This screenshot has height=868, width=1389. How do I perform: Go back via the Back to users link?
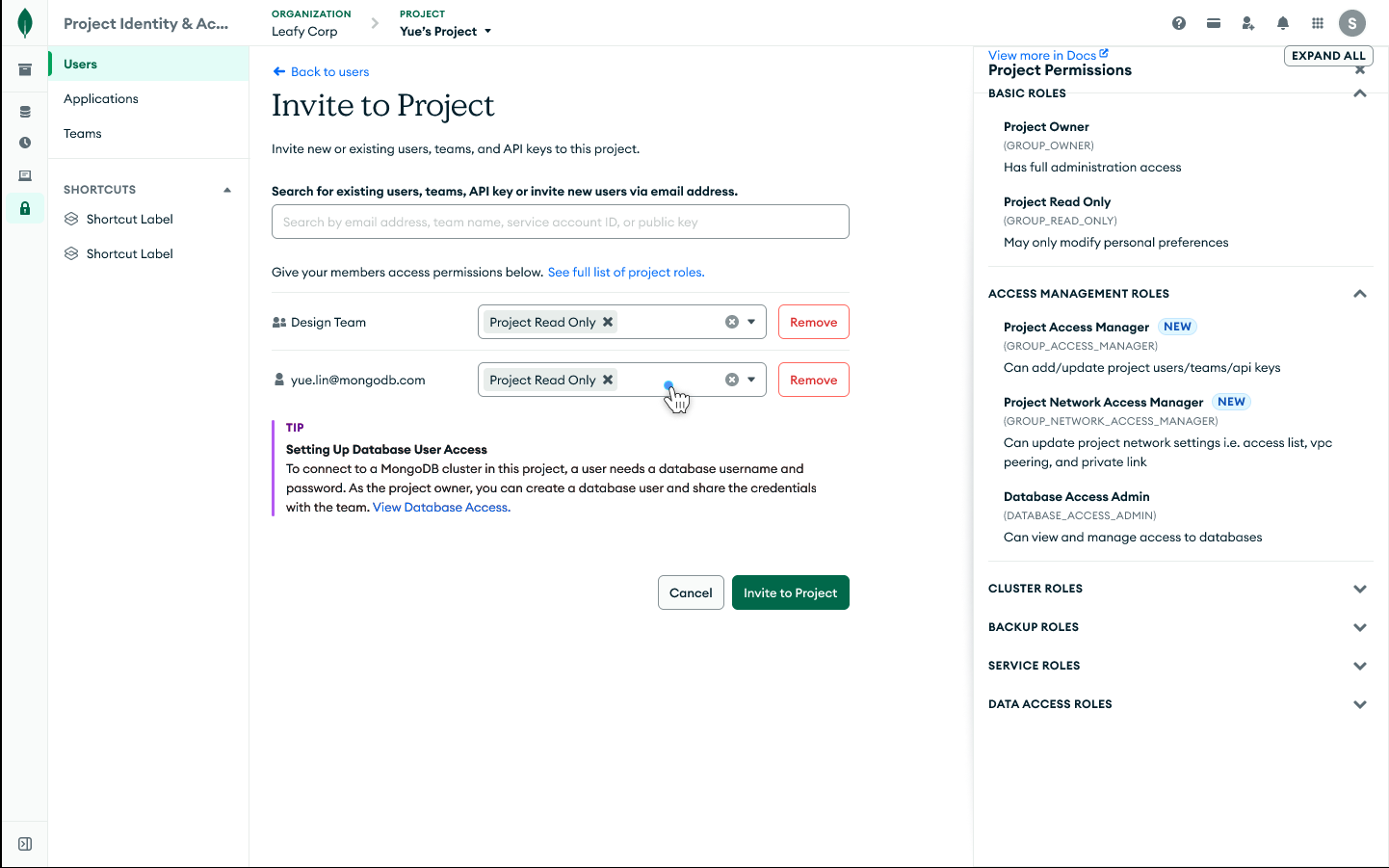click(x=321, y=71)
